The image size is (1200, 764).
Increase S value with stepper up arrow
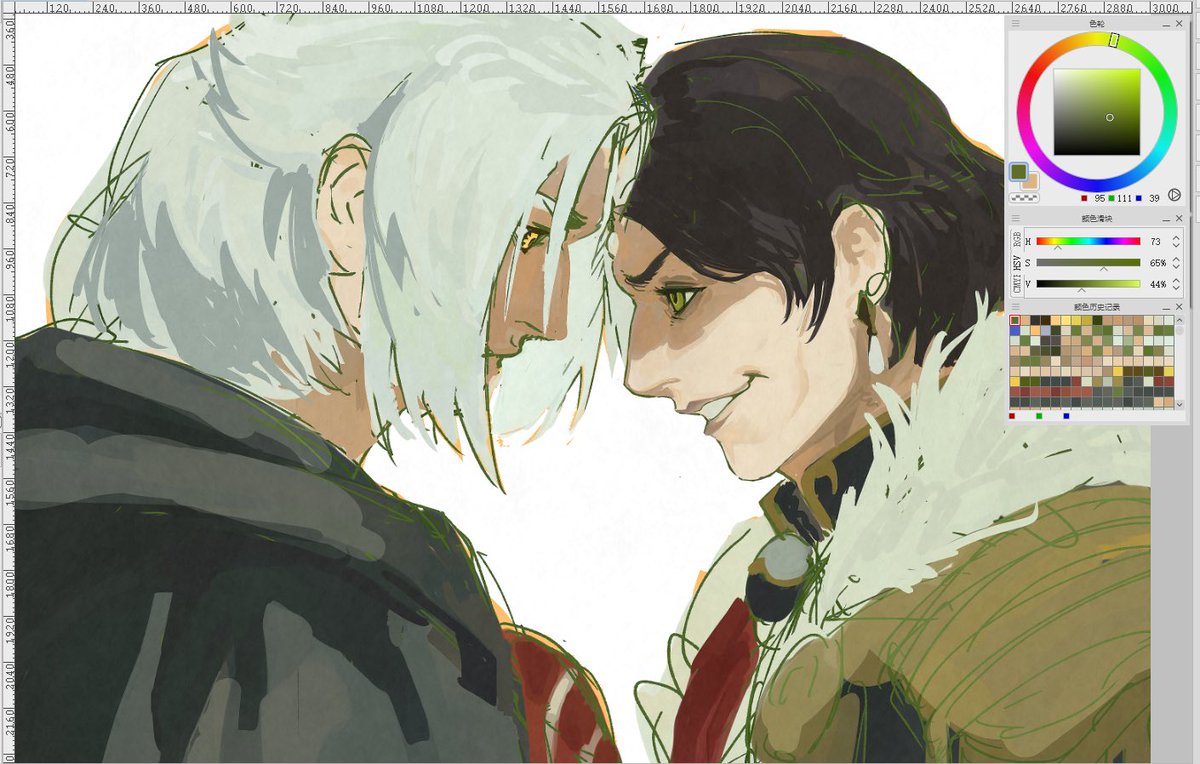point(1176,259)
